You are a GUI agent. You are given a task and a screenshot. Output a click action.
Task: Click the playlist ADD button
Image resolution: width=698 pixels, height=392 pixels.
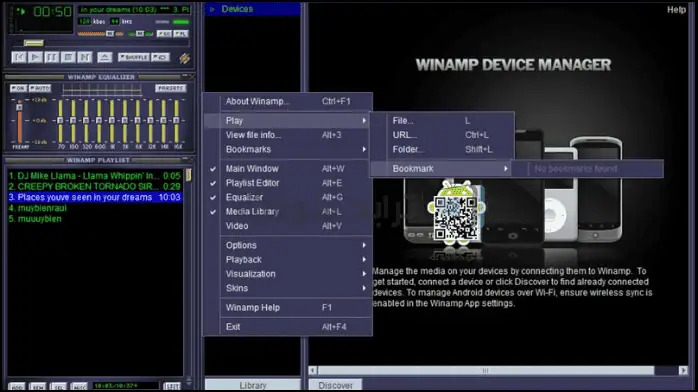click(x=16, y=387)
